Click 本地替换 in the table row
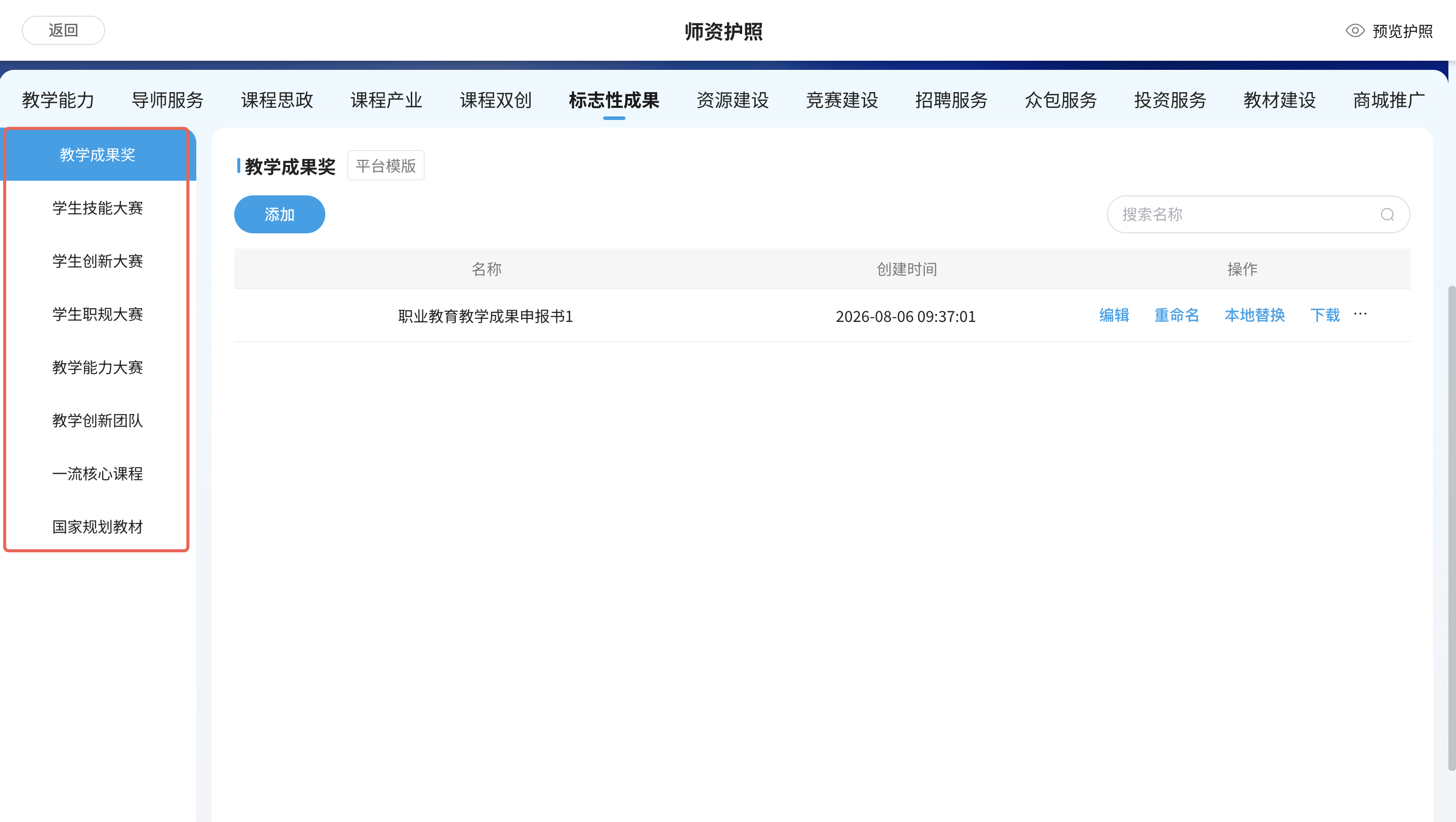The height and width of the screenshot is (822, 1456). [x=1255, y=315]
